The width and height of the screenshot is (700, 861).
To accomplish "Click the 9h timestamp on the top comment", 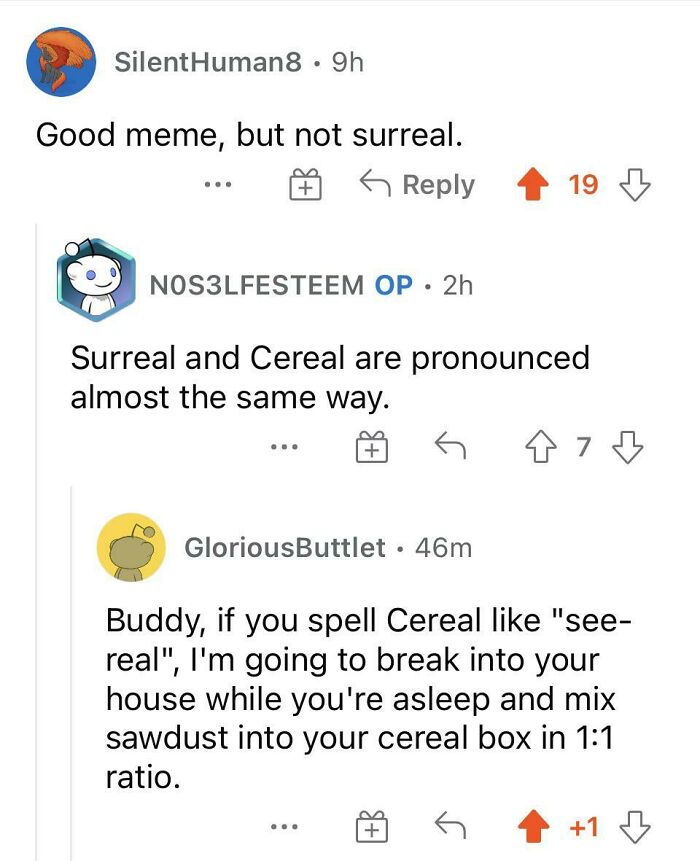I will click(x=345, y=61).
